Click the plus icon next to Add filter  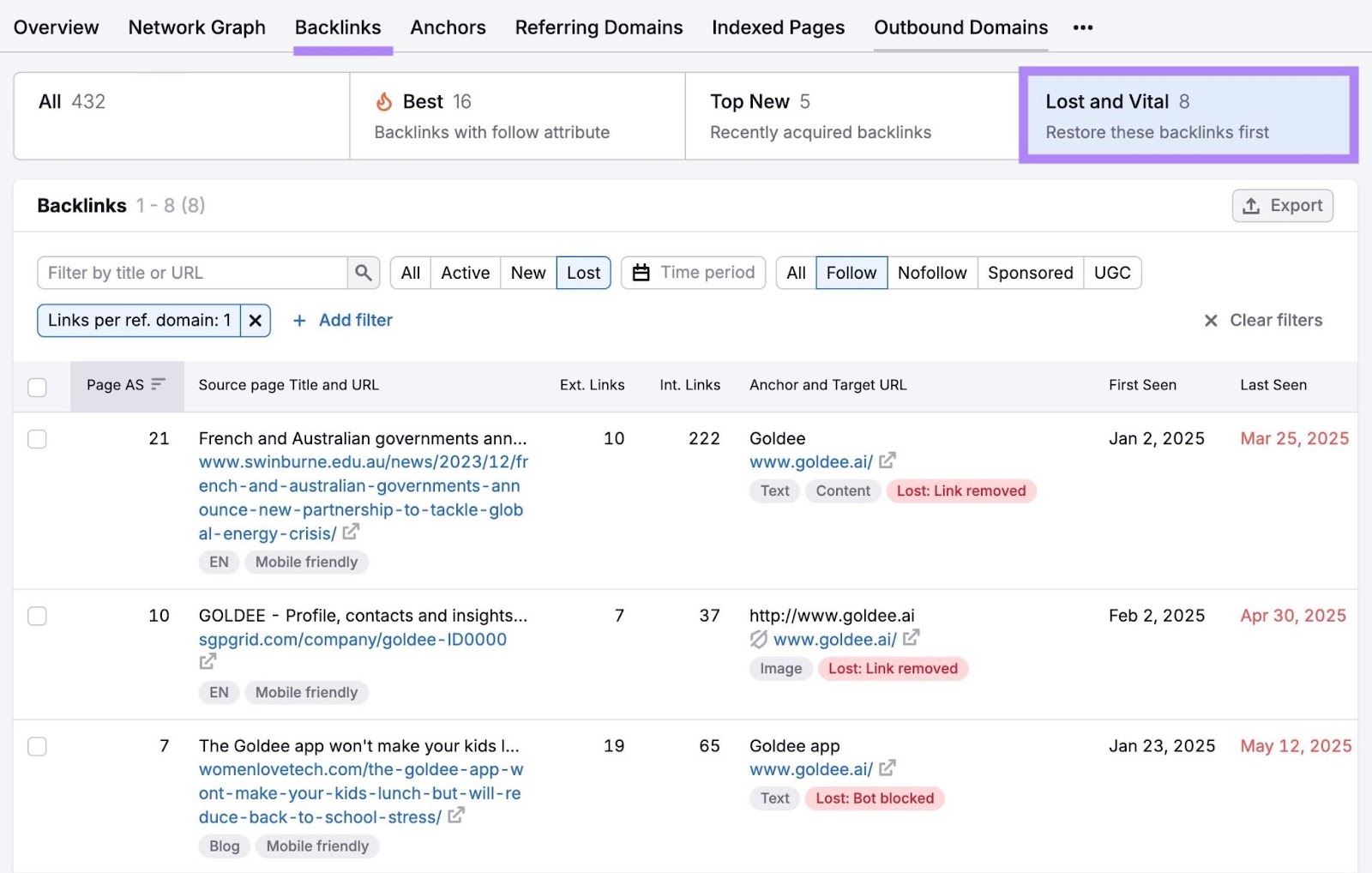[299, 320]
